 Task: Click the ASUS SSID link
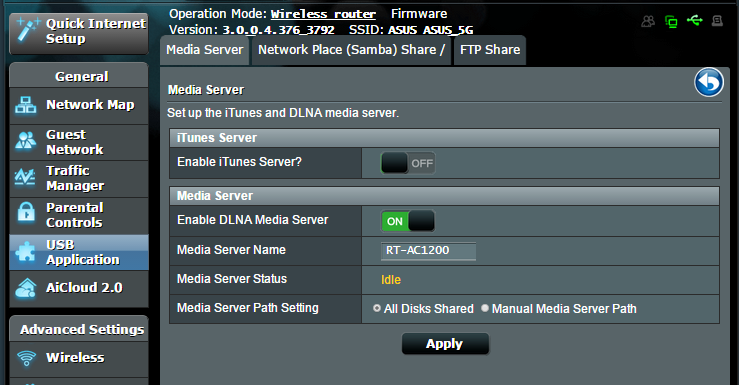403,30
